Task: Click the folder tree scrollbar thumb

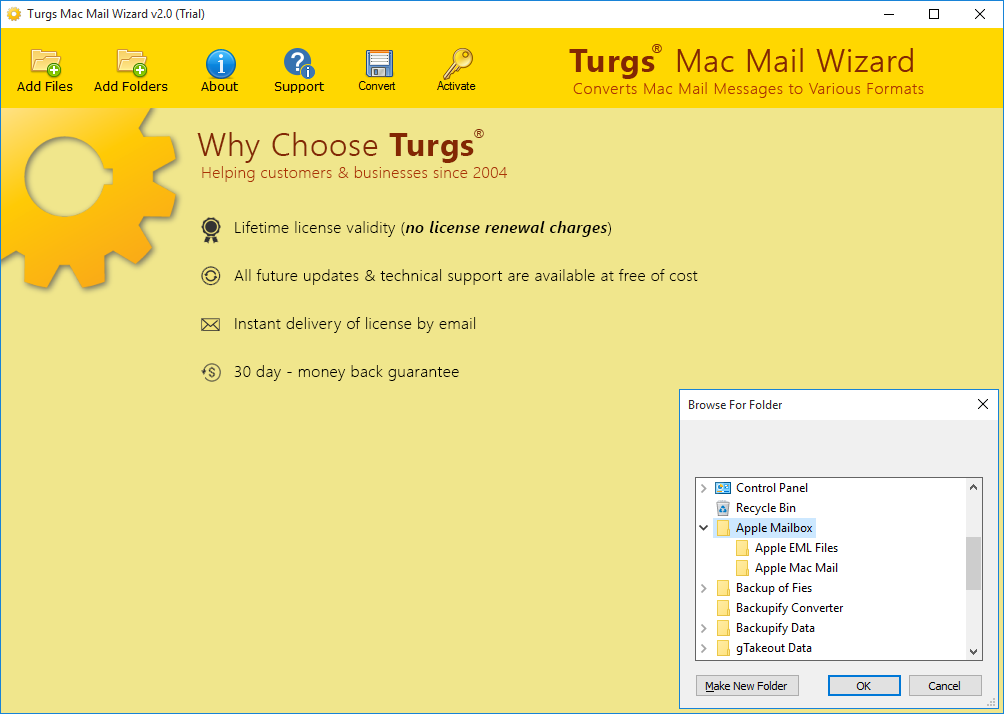Action: pos(973,564)
